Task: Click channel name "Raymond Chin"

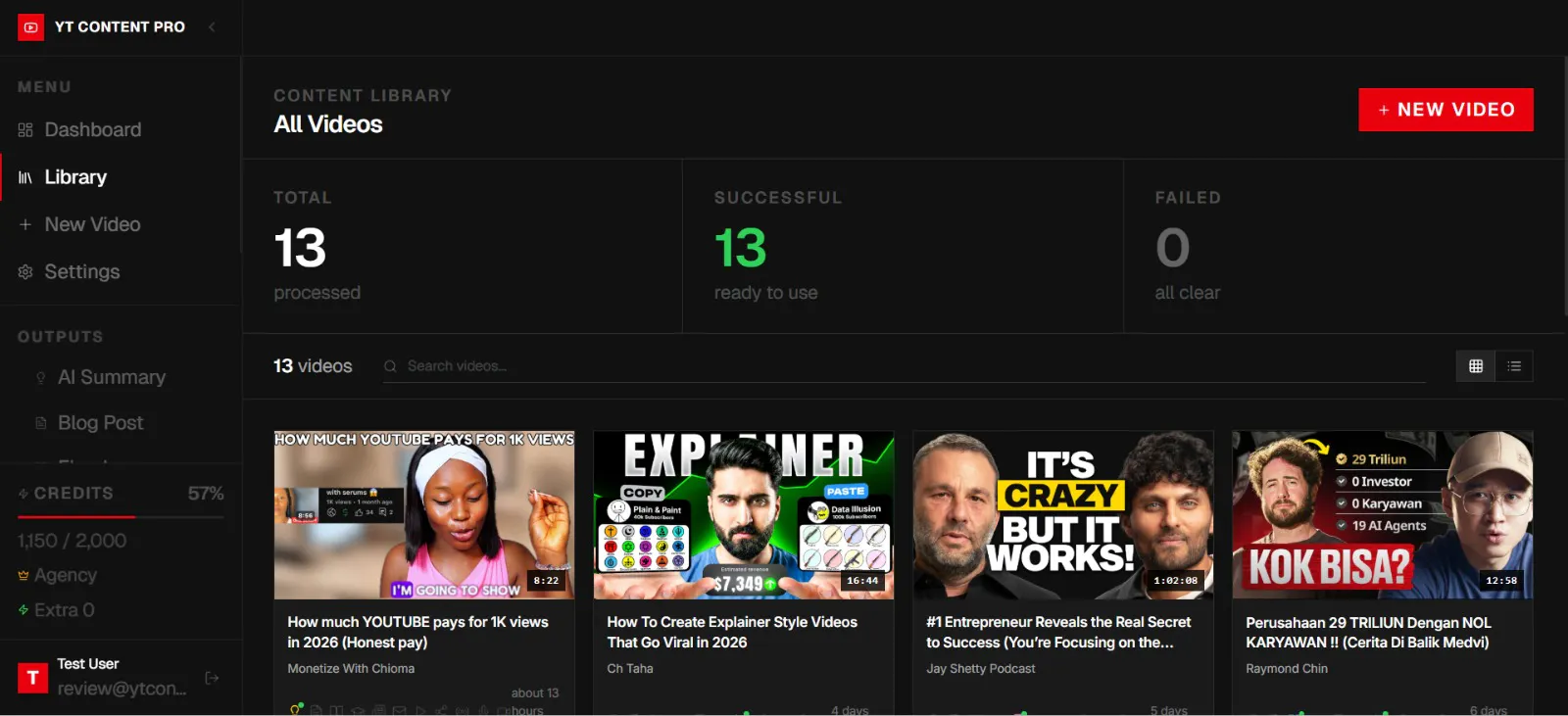Action: 1287,669
